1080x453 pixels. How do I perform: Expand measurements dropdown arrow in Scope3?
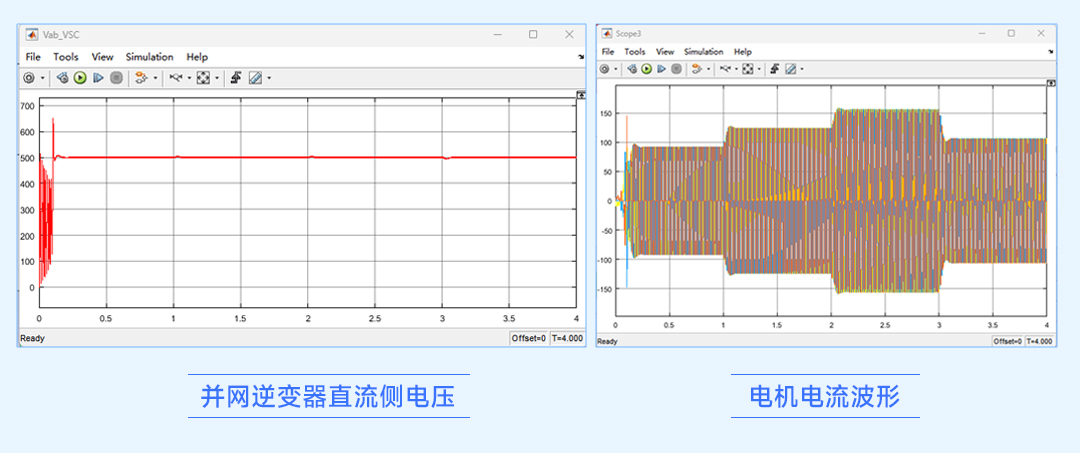(802, 70)
